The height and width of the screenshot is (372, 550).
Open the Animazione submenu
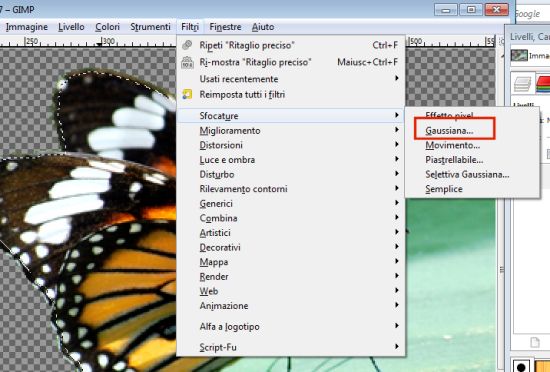(291, 306)
